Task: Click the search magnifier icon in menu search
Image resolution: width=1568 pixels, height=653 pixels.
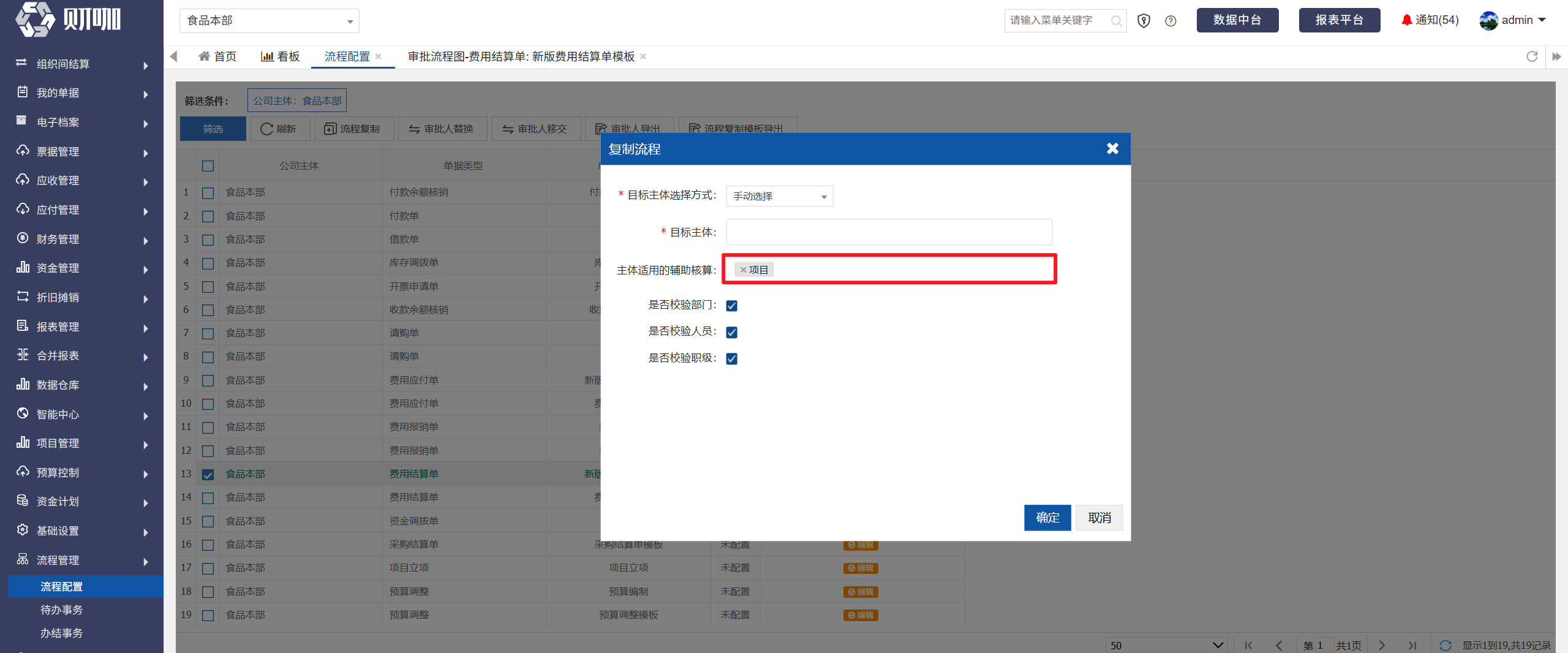Action: (1116, 21)
